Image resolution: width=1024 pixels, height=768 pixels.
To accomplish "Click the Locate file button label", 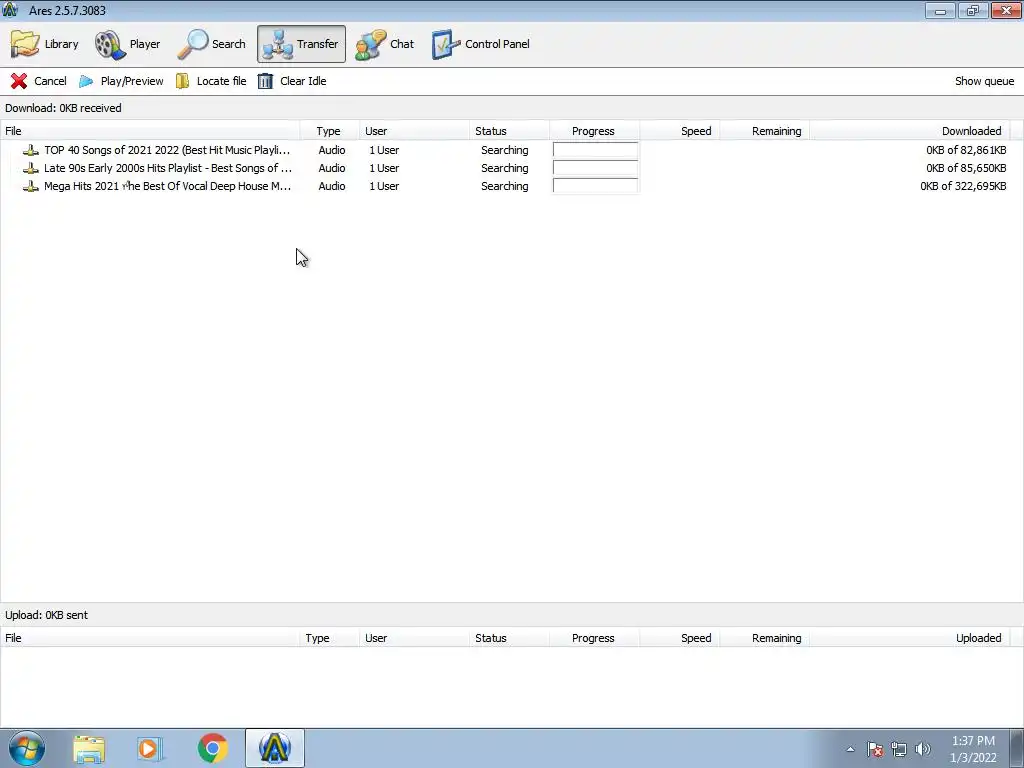I will click(x=221, y=81).
